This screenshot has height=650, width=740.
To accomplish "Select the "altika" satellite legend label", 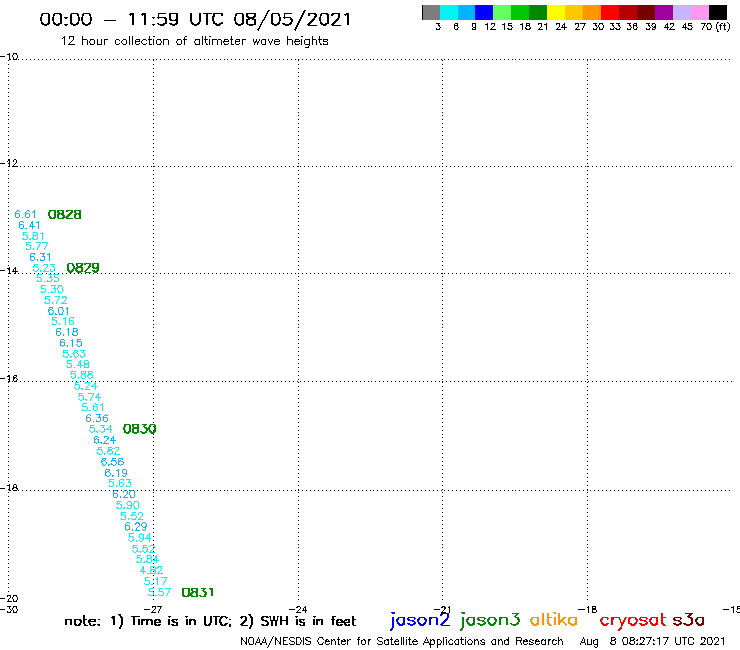I will click(x=554, y=620).
